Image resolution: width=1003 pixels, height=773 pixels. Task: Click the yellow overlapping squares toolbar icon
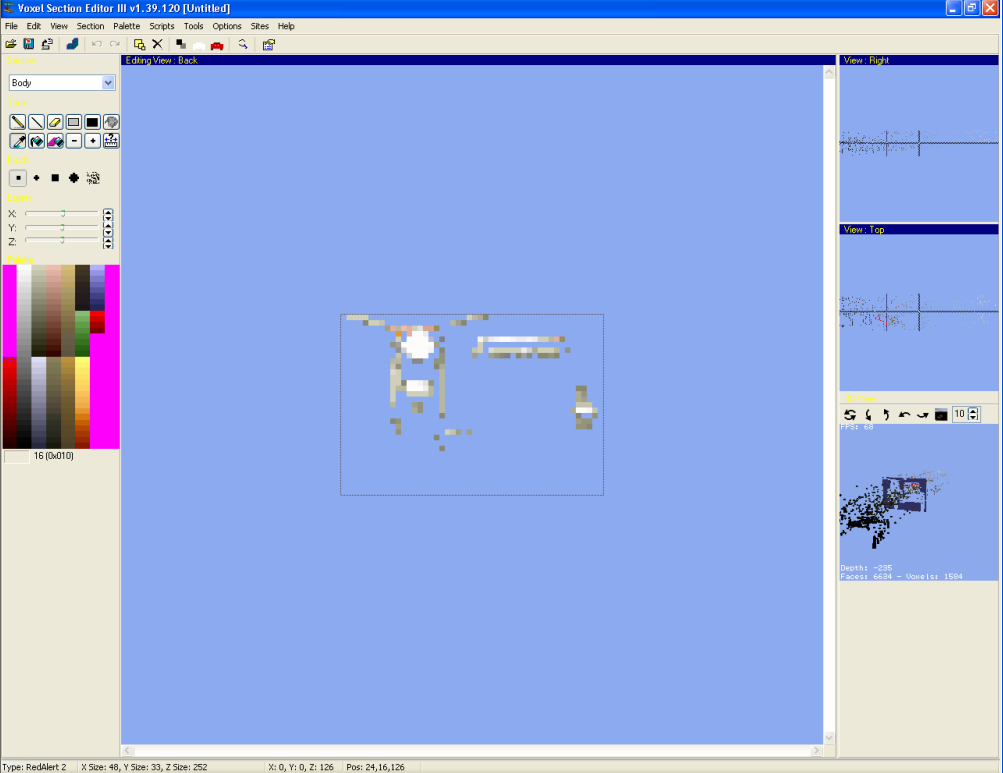tap(139, 44)
